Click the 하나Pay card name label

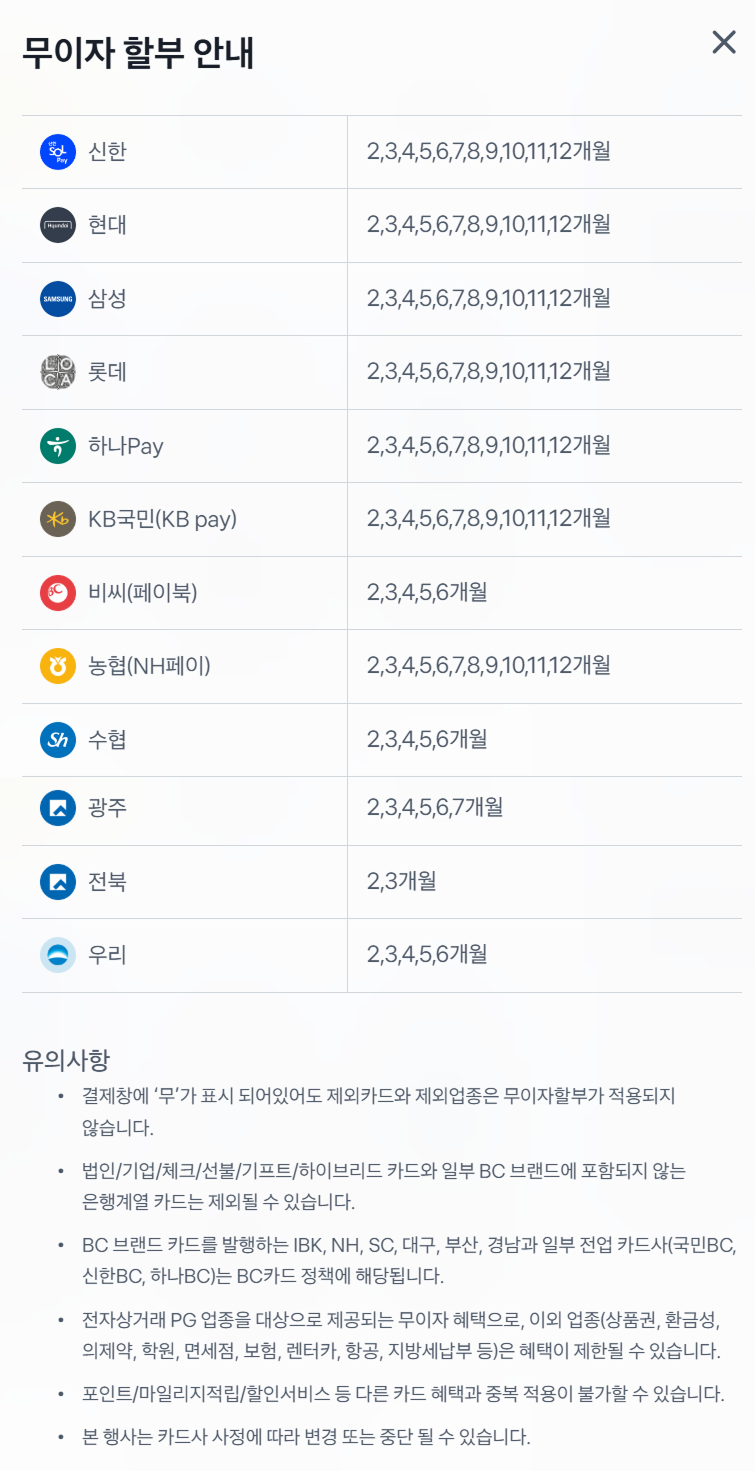pos(126,446)
